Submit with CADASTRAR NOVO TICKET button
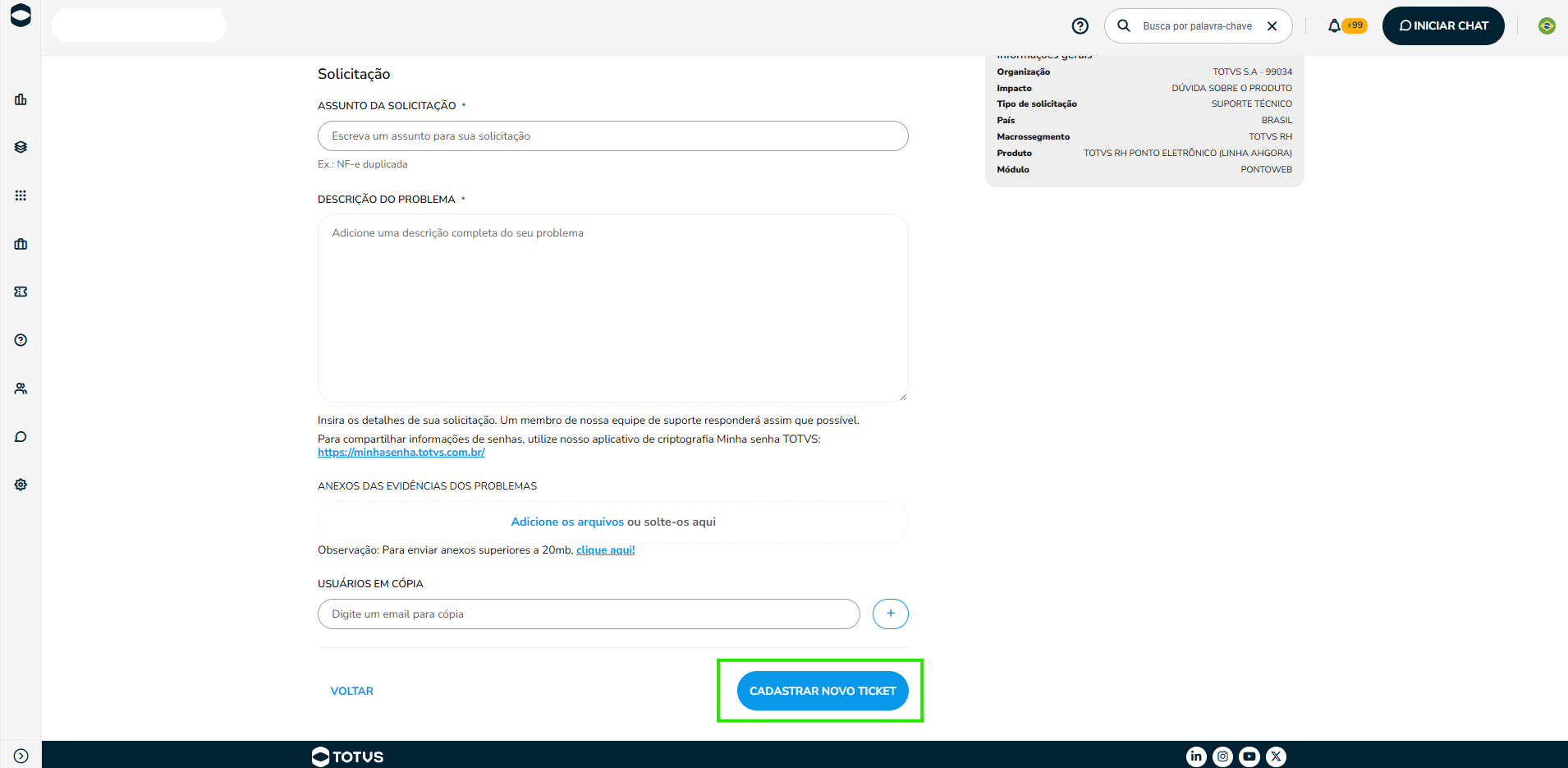Screen dimensions: 1568x768 pos(823,691)
